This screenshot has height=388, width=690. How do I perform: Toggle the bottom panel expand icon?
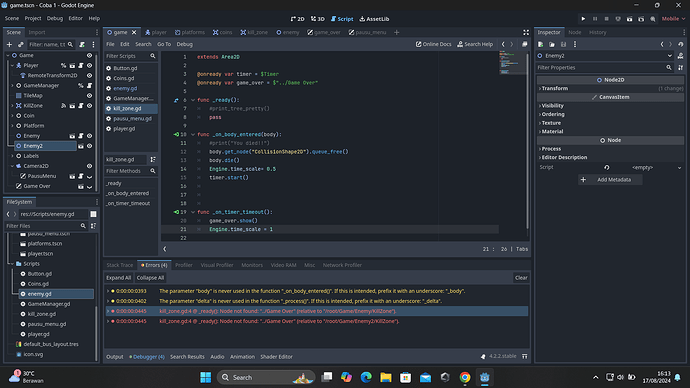click(525, 357)
